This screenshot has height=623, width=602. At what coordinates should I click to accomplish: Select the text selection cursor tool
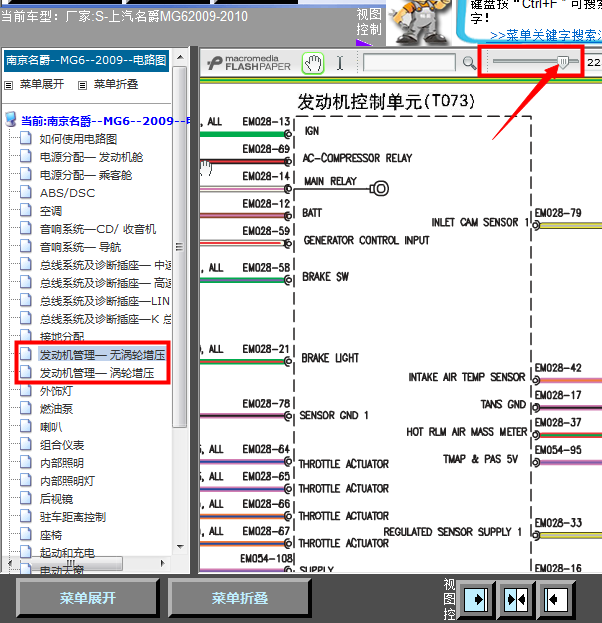[x=340, y=63]
